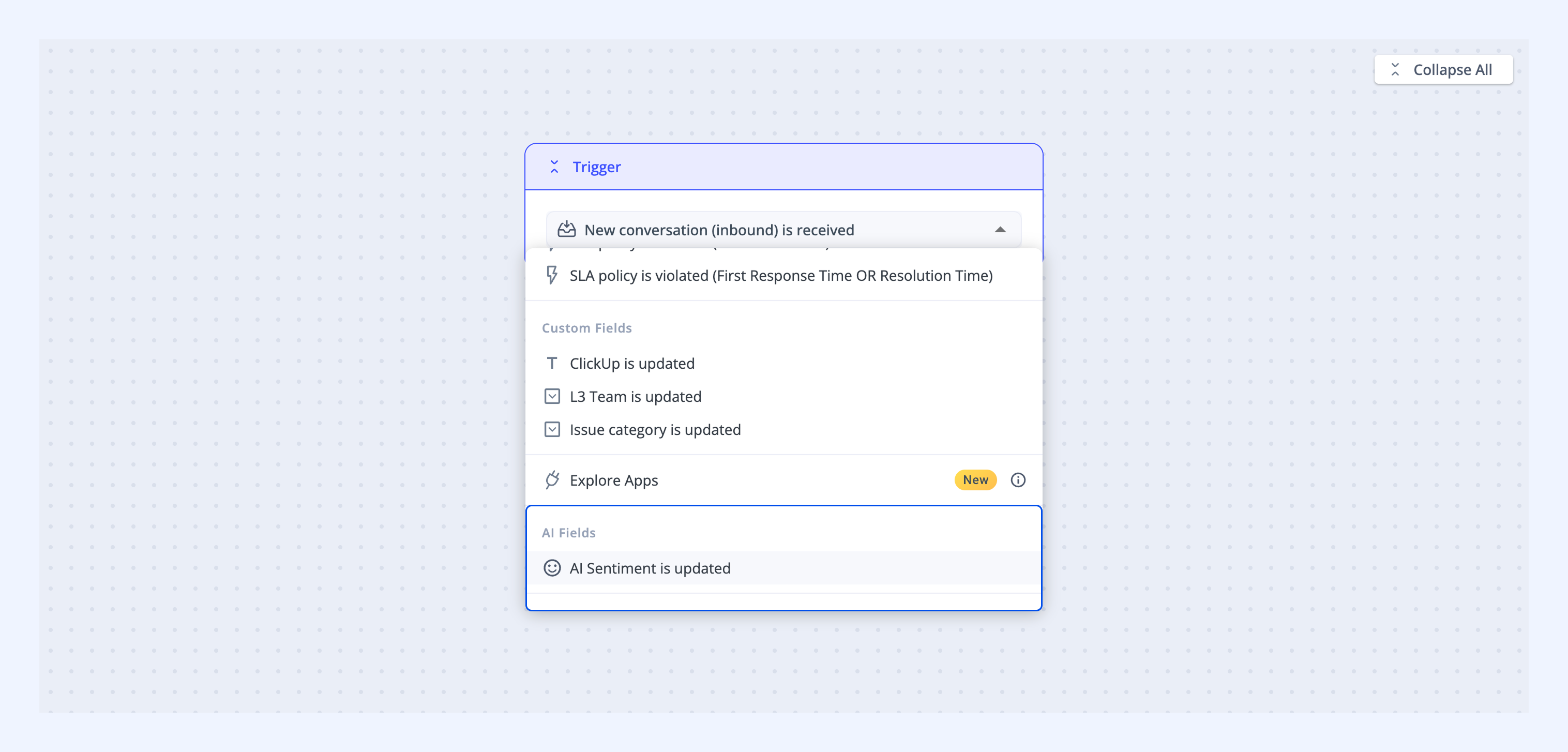Click the collapse arrows icon in Collapse All
This screenshot has width=1568, height=752.
[1395, 69]
